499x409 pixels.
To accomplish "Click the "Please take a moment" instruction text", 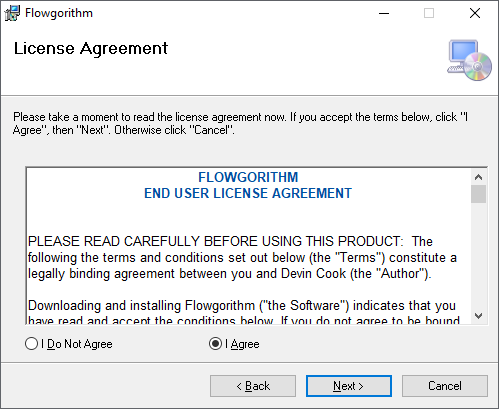I will (x=240, y=124).
